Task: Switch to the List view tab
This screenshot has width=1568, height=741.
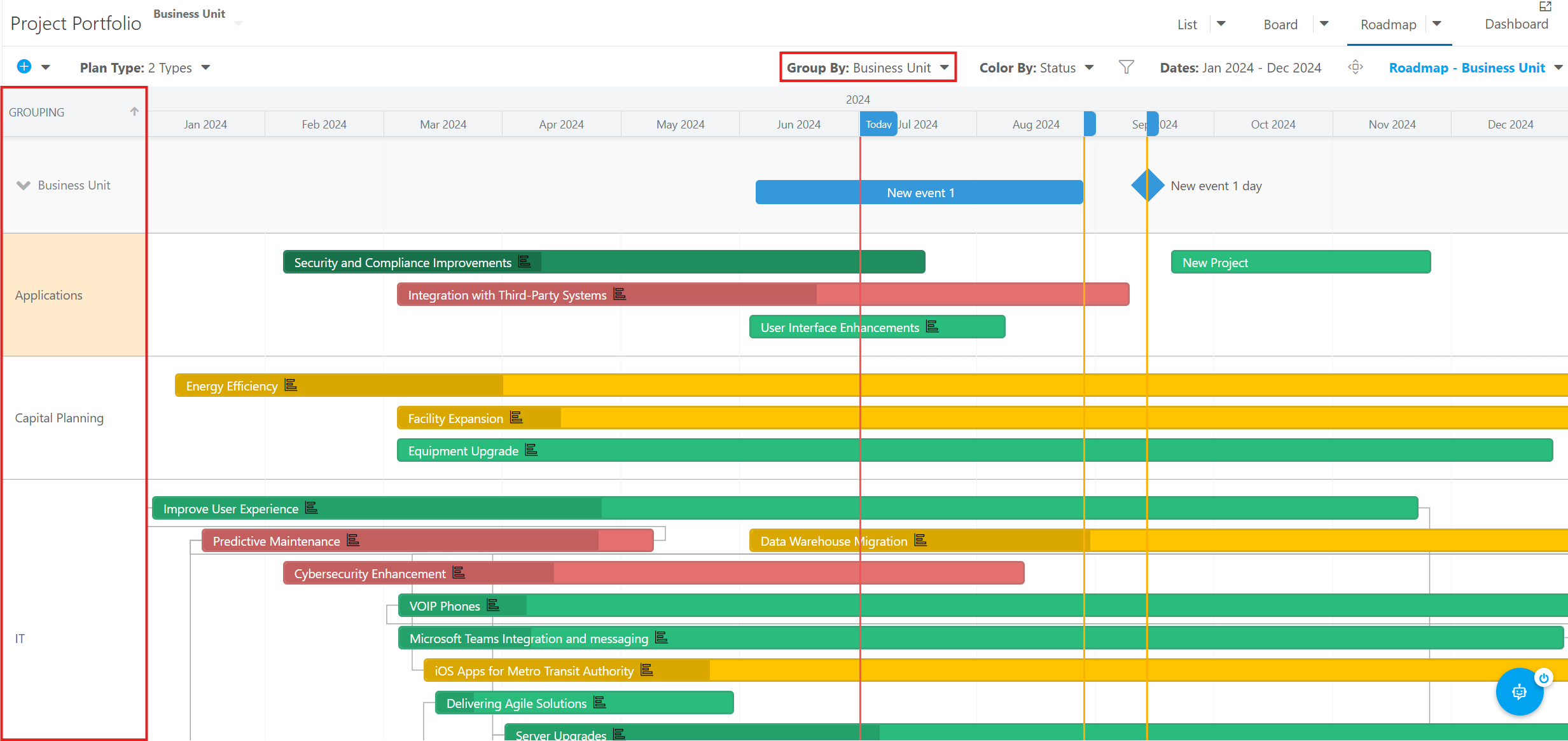Action: pos(1187,24)
